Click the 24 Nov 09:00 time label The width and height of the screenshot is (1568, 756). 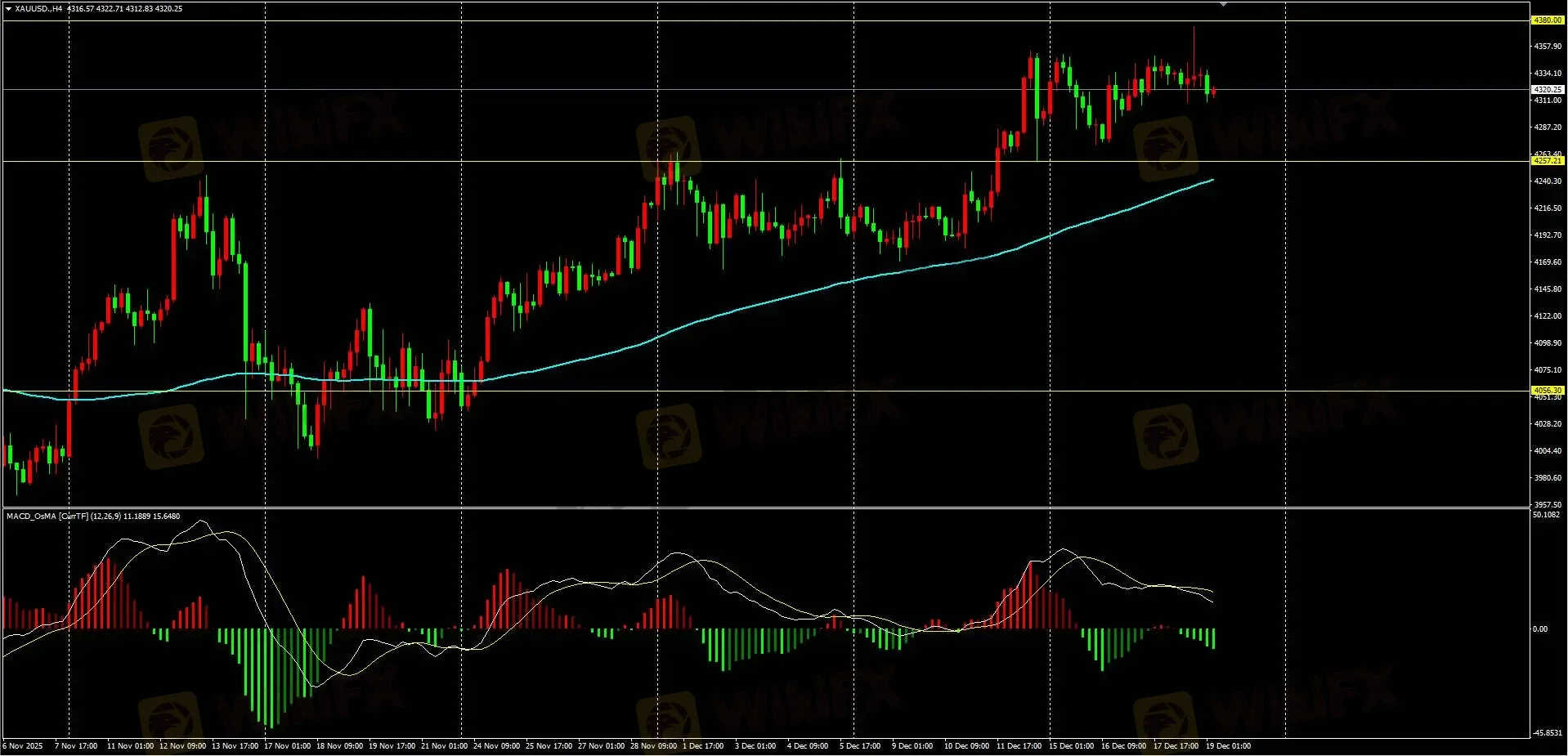click(x=496, y=746)
